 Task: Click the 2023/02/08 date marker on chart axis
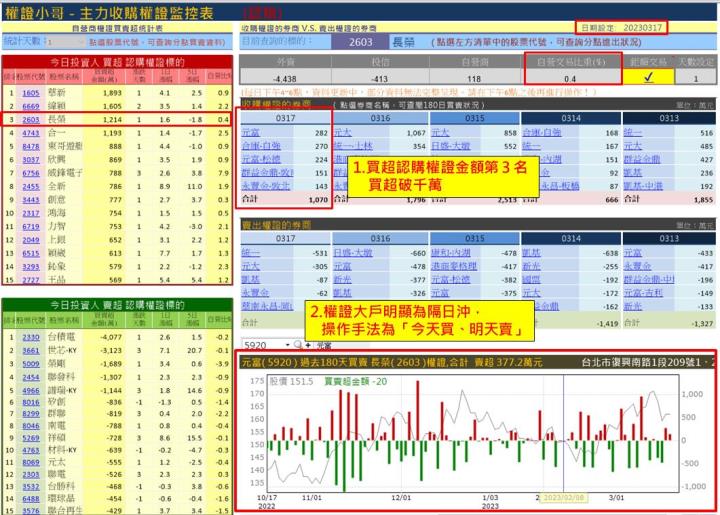pyautogui.click(x=563, y=498)
